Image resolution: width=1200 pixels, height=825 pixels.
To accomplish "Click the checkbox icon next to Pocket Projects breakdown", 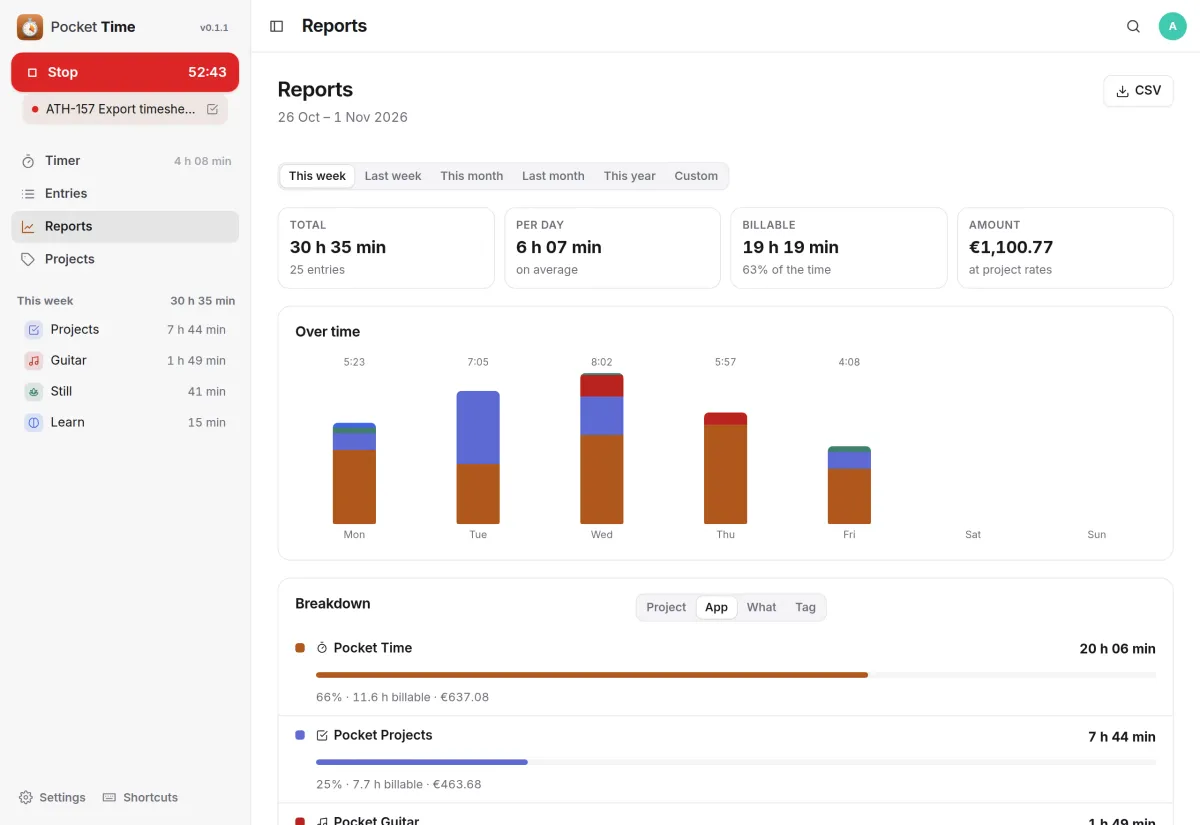I will click(x=322, y=735).
